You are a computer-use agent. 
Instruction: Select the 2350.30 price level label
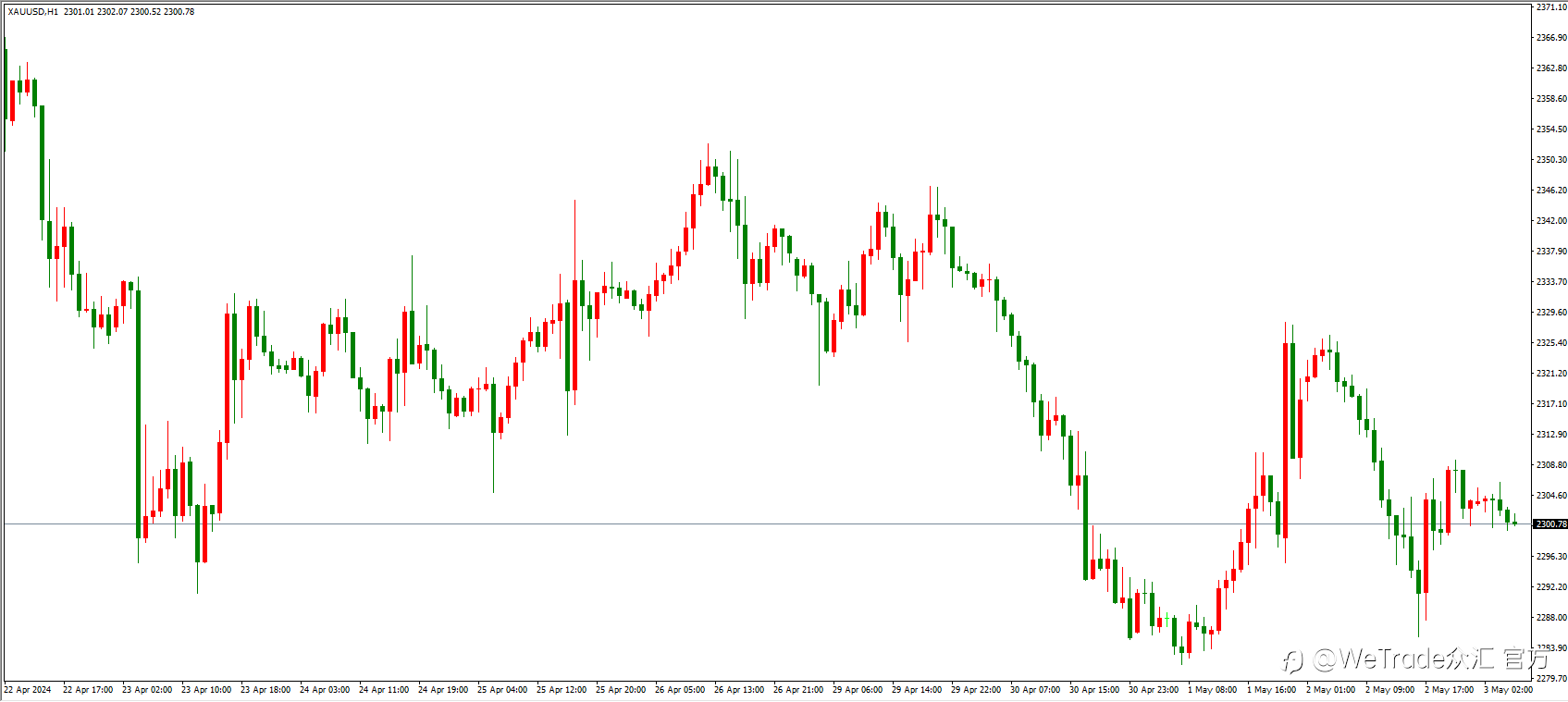click(1551, 160)
